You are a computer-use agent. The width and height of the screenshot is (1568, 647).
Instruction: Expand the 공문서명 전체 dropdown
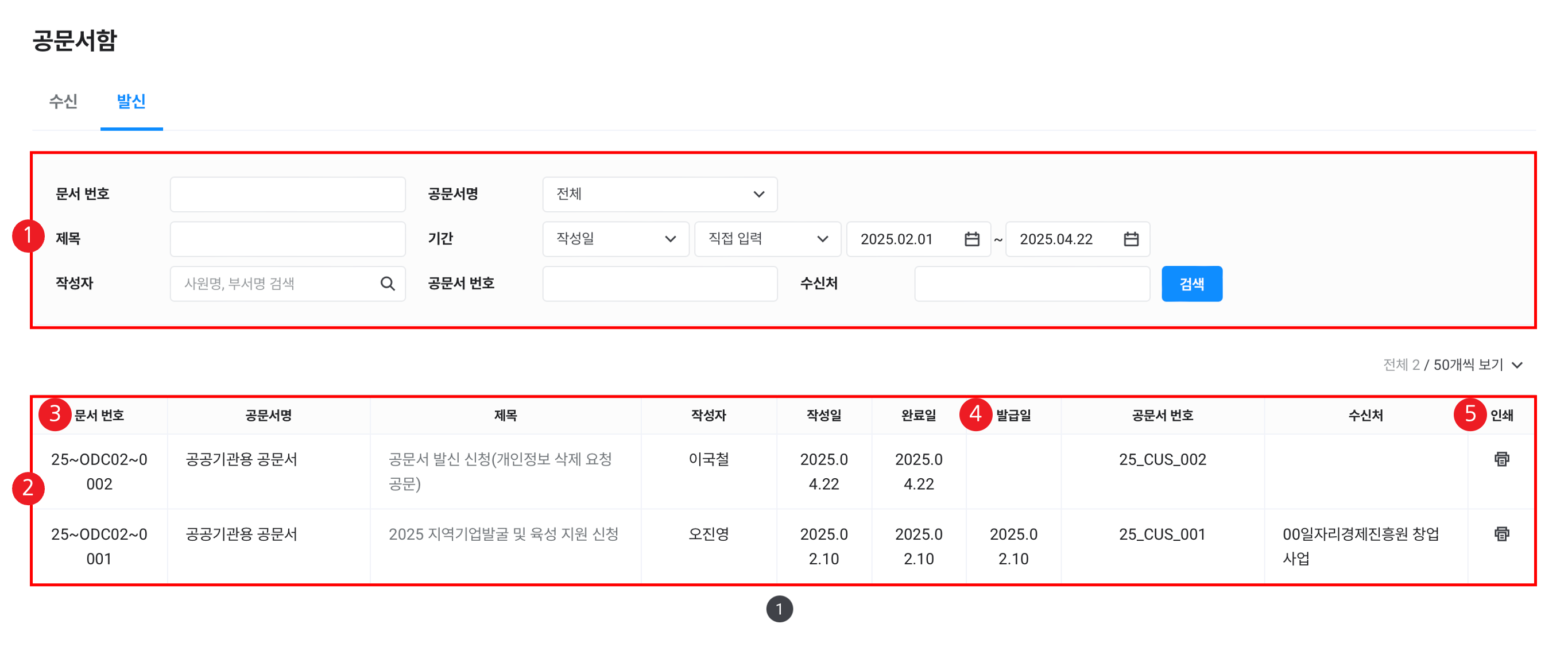[x=659, y=194]
